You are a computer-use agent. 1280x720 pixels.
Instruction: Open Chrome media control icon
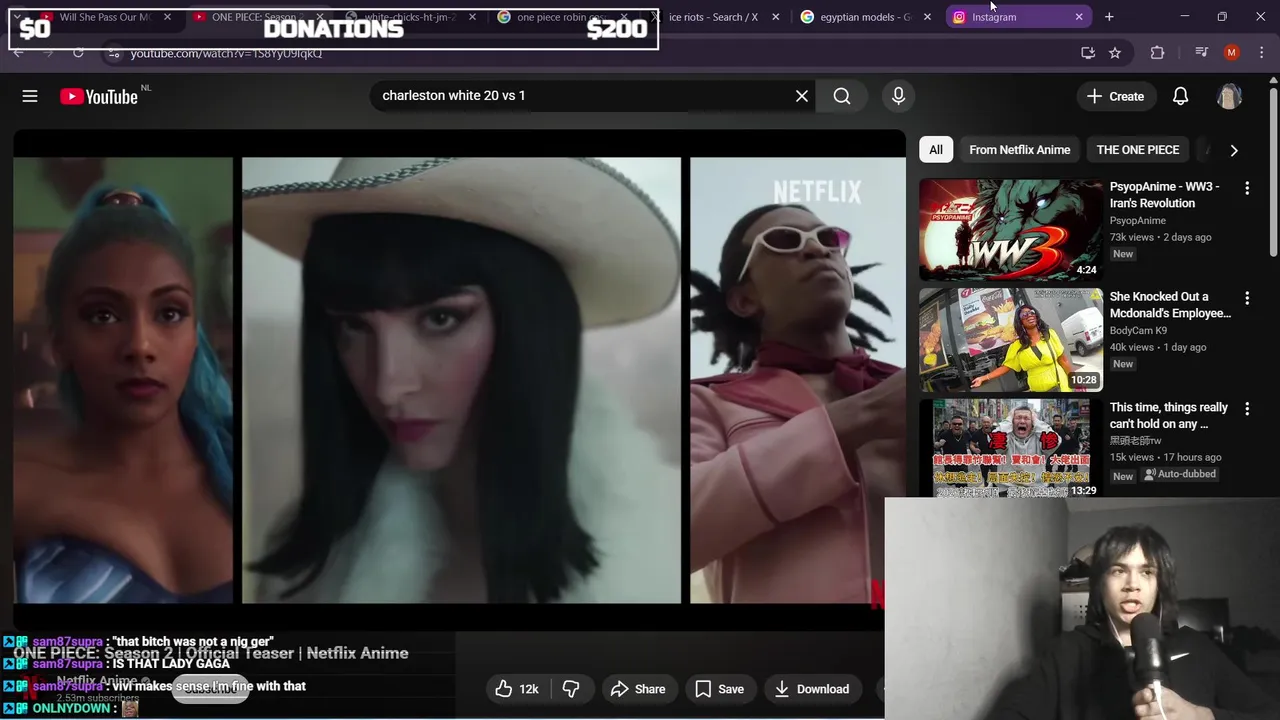(1202, 53)
